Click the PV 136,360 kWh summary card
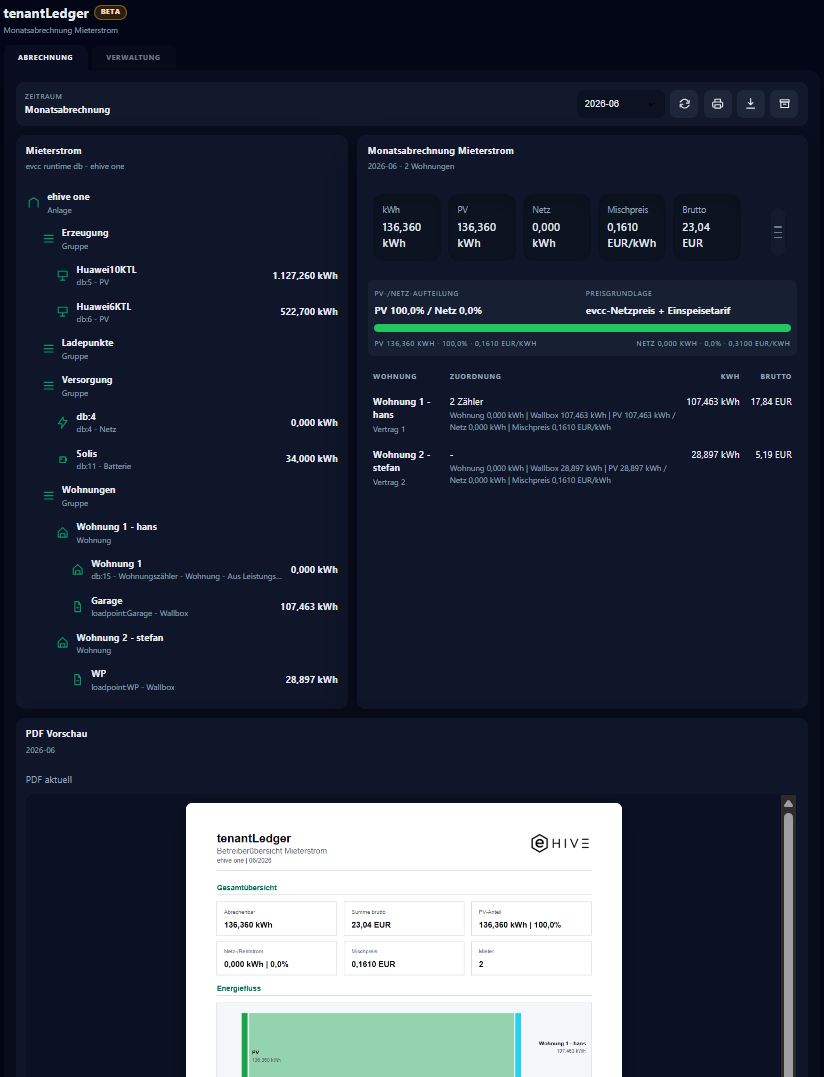The width and height of the screenshot is (824, 1077). pos(482,227)
